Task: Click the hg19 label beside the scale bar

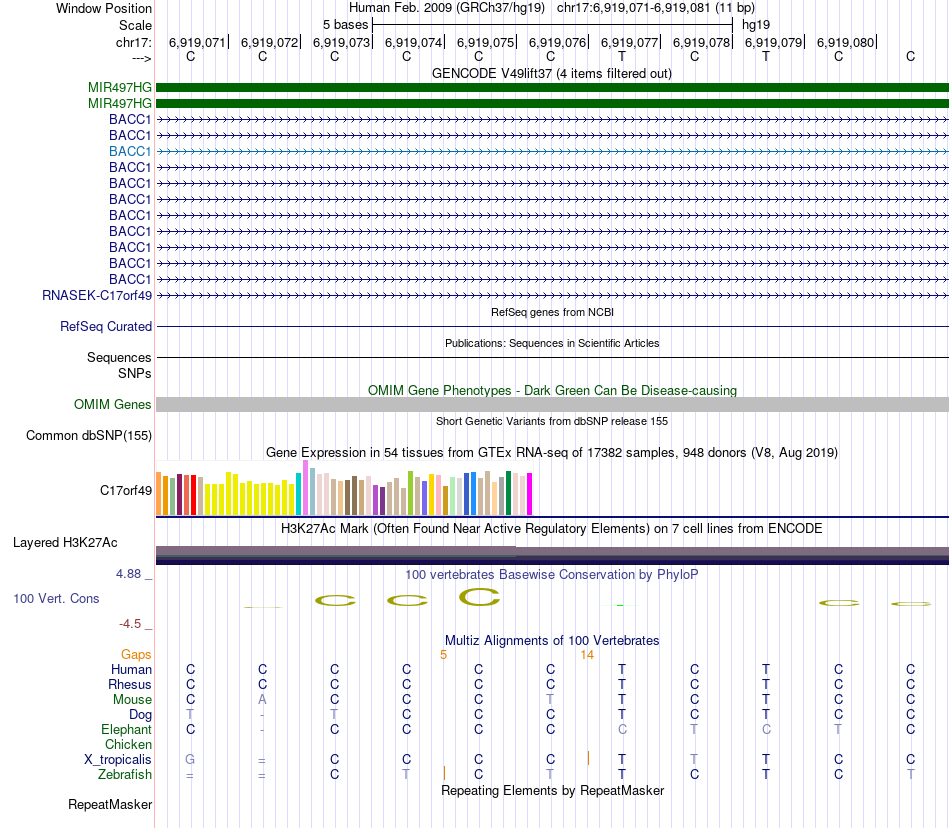Action: pyautogui.click(x=756, y=25)
